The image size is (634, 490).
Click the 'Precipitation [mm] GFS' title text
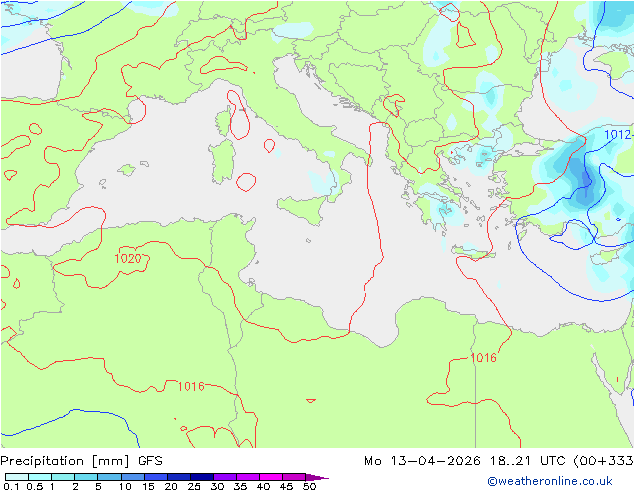click(81, 461)
